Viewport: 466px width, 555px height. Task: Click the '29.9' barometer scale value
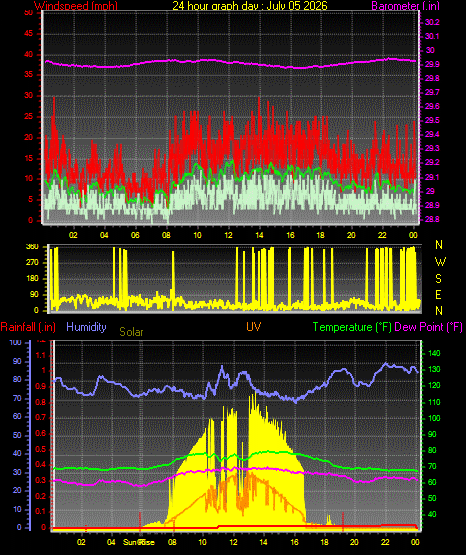pos(432,64)
